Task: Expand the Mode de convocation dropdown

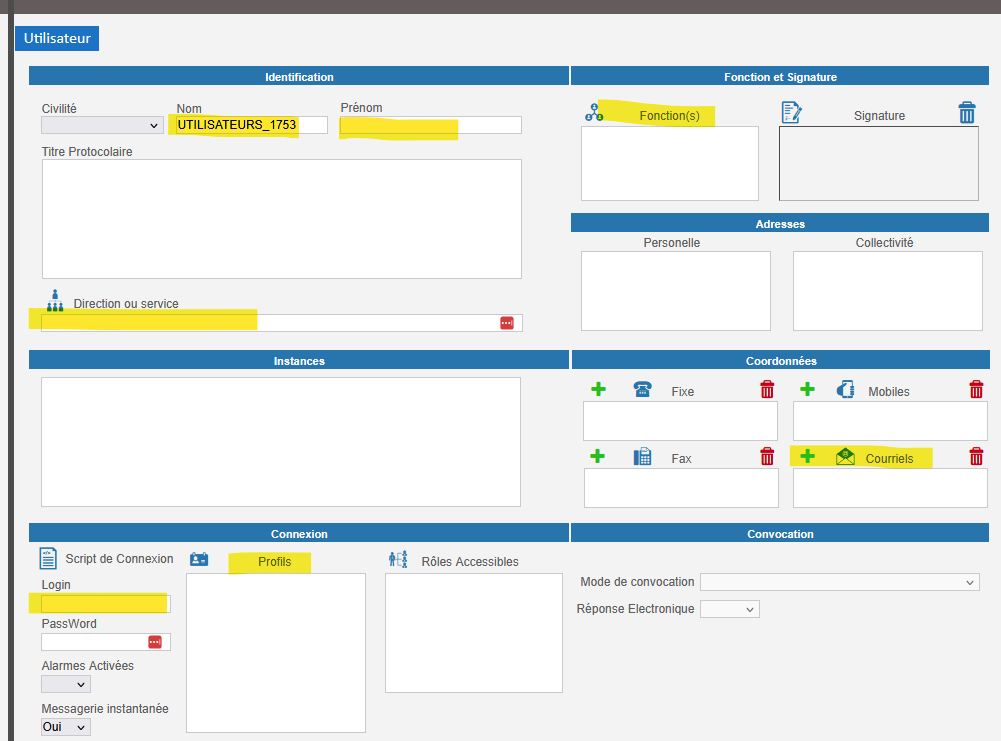Action: (x=839, y=582)
